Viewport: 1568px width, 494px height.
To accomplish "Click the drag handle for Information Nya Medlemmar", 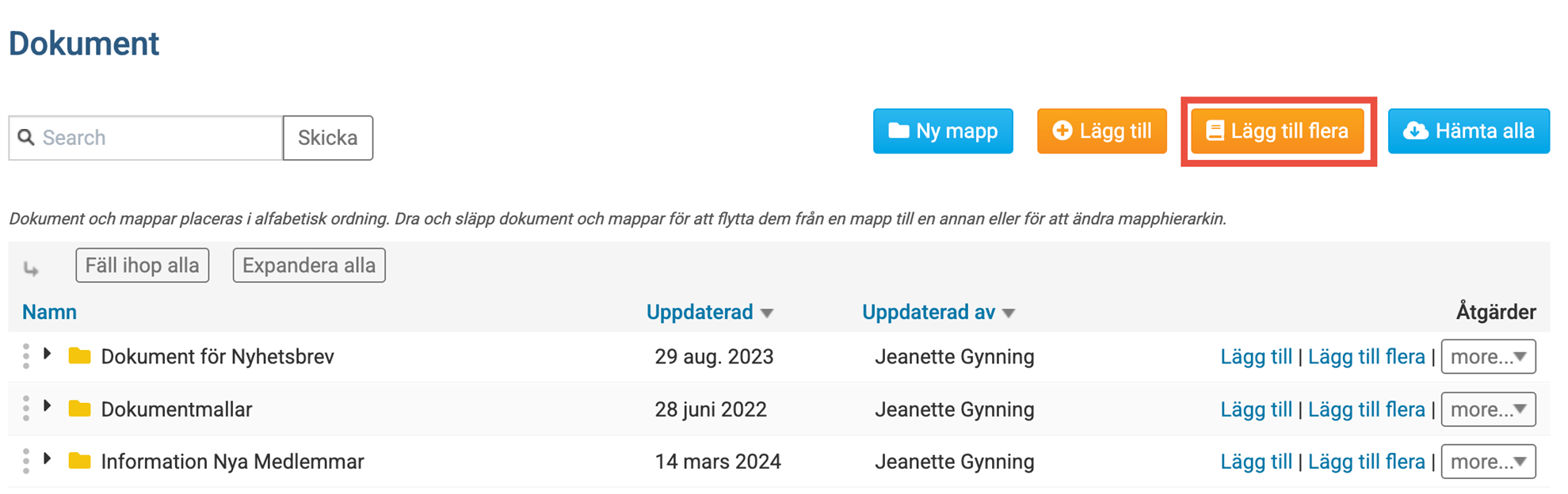I will 26,461.
